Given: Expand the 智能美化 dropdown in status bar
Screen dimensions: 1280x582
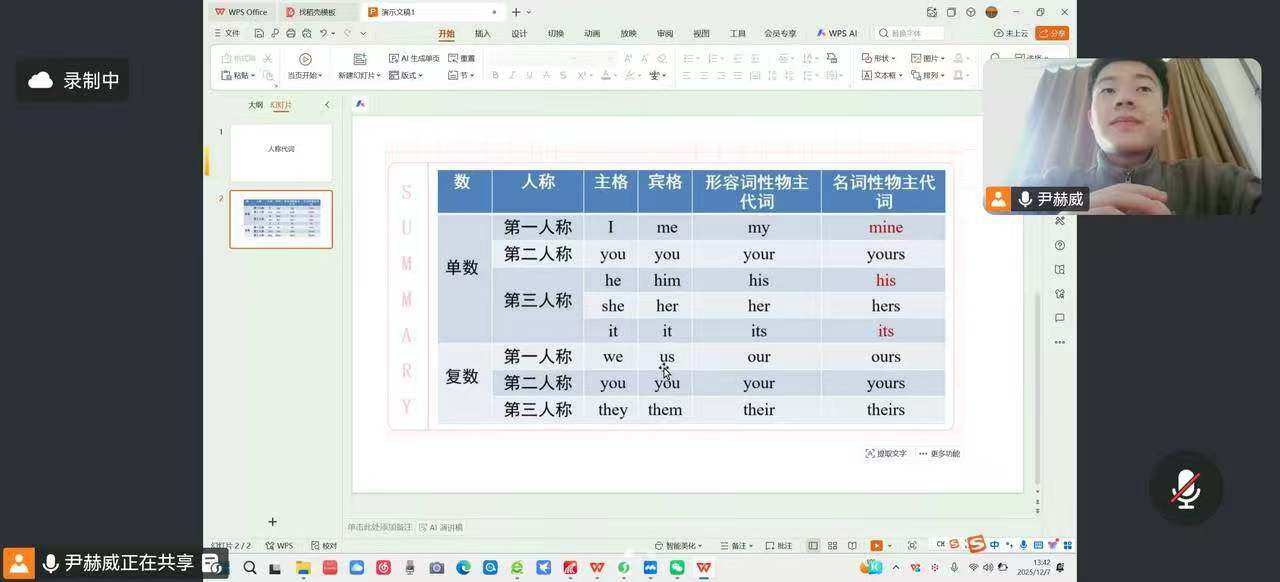Looking at the screenshot, I should coord(679,546).
